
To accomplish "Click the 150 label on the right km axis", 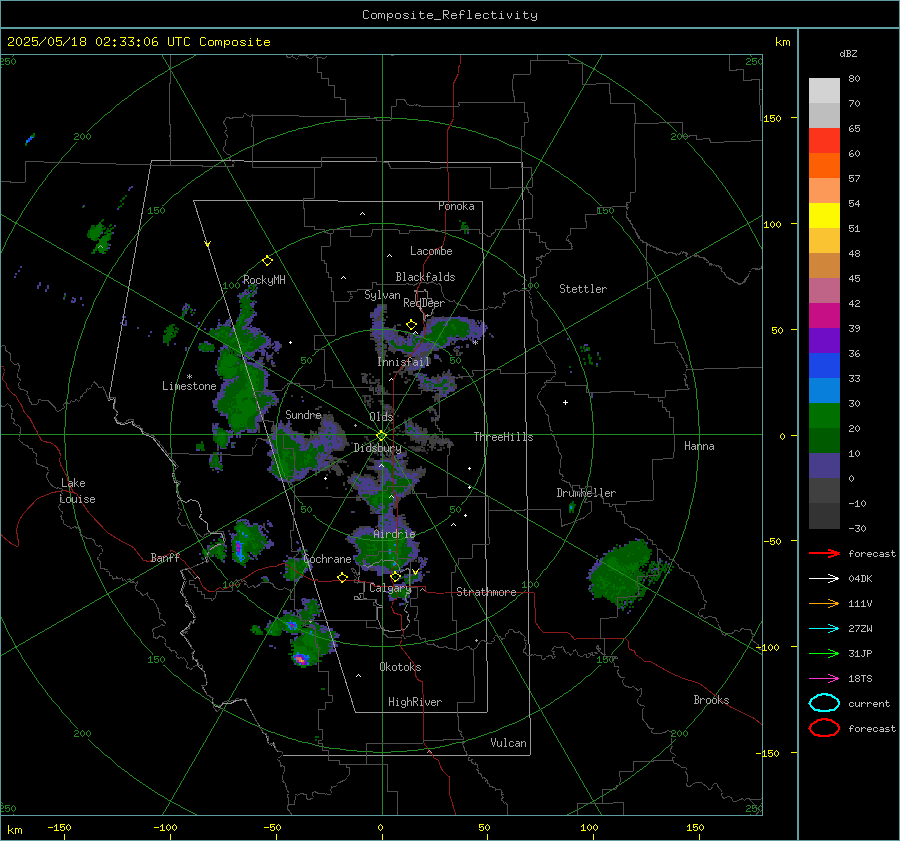I will [x=772, y=118].
